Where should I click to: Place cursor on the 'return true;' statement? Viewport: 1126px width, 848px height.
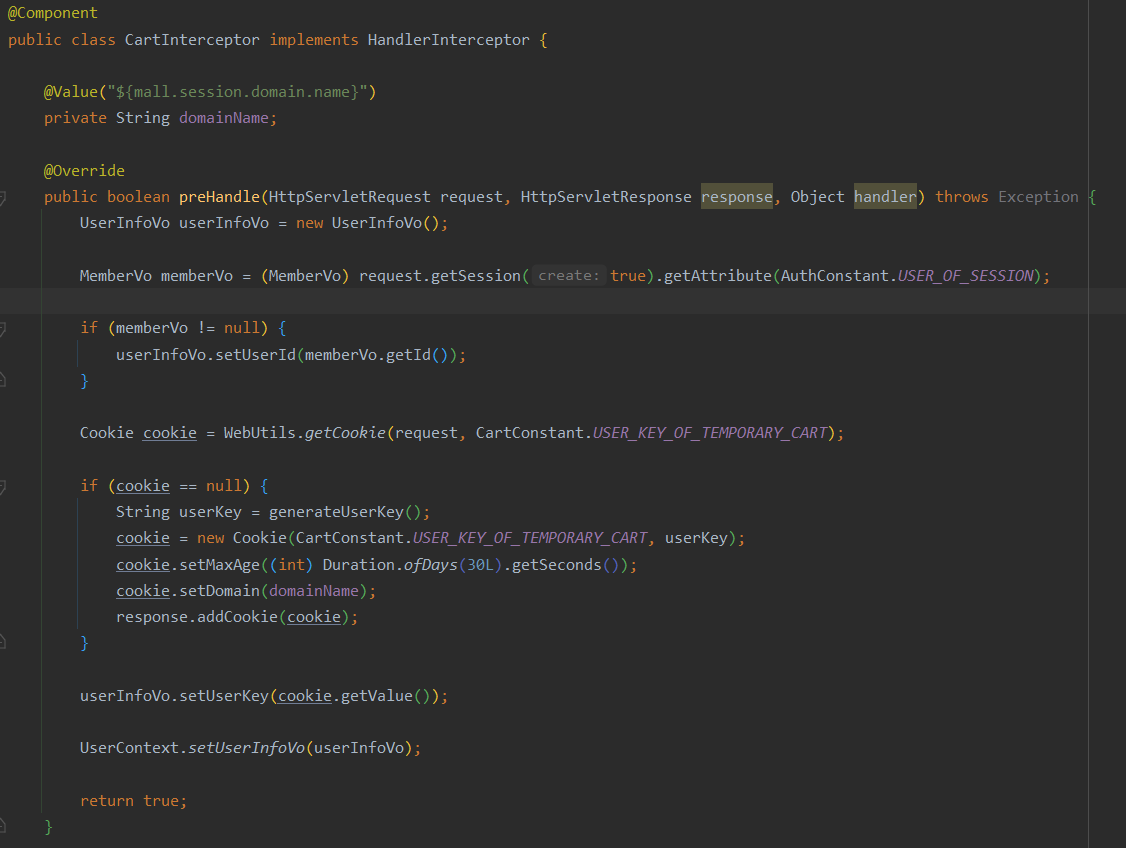point(133,801)
